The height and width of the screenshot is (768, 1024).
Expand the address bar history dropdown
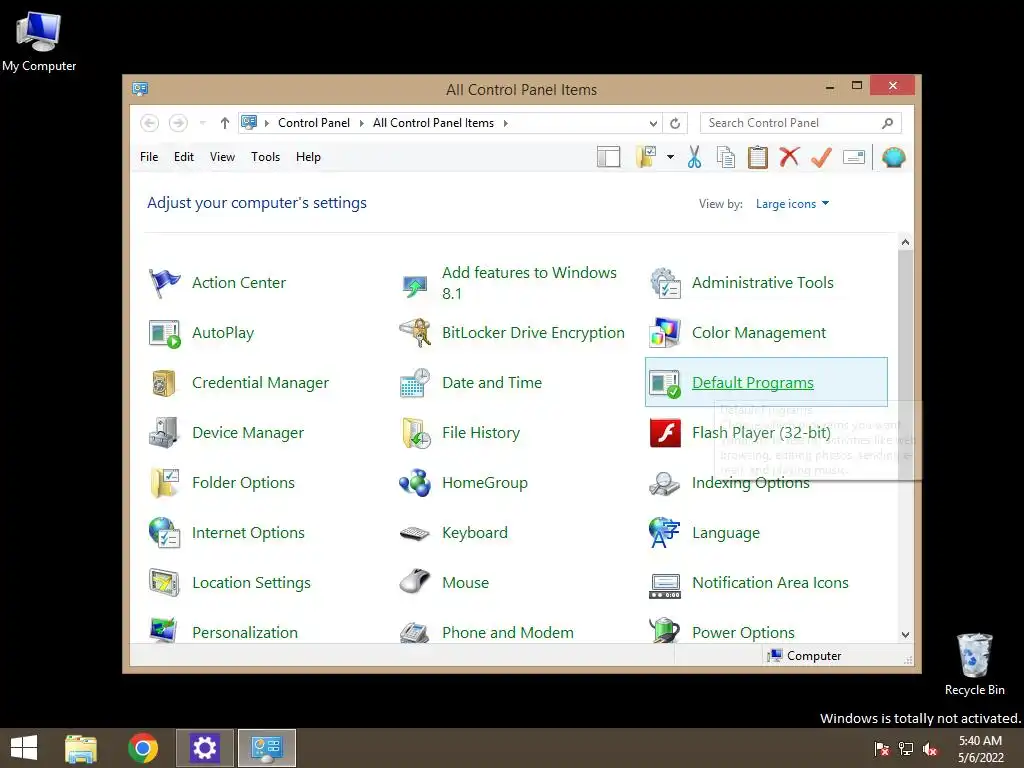click(652, 123)
